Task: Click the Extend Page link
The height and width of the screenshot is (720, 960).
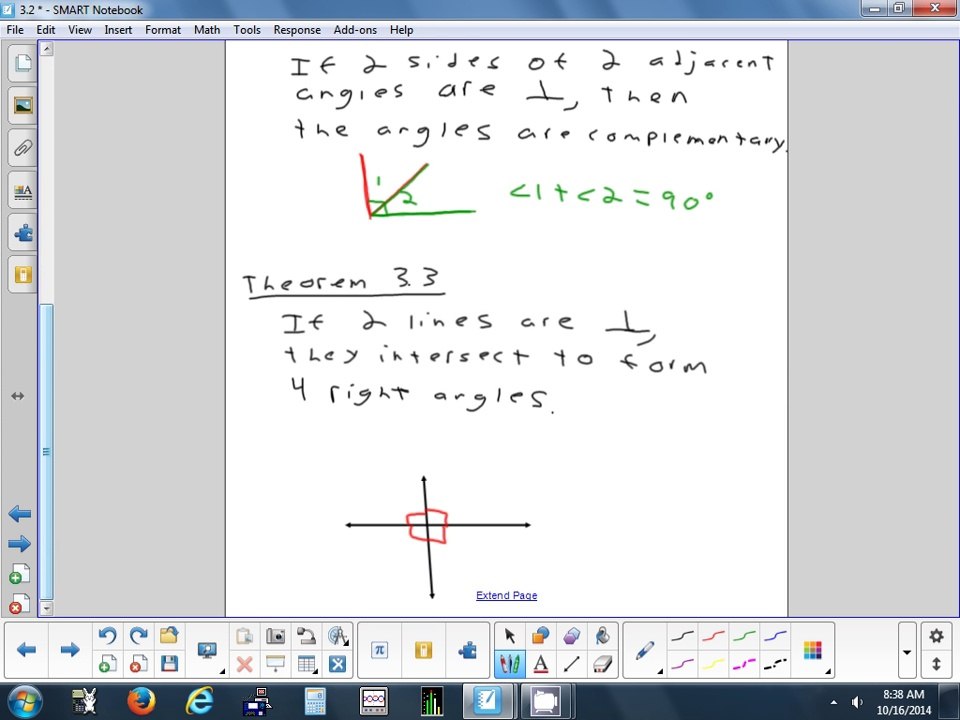Action: (x=506, y=595)
